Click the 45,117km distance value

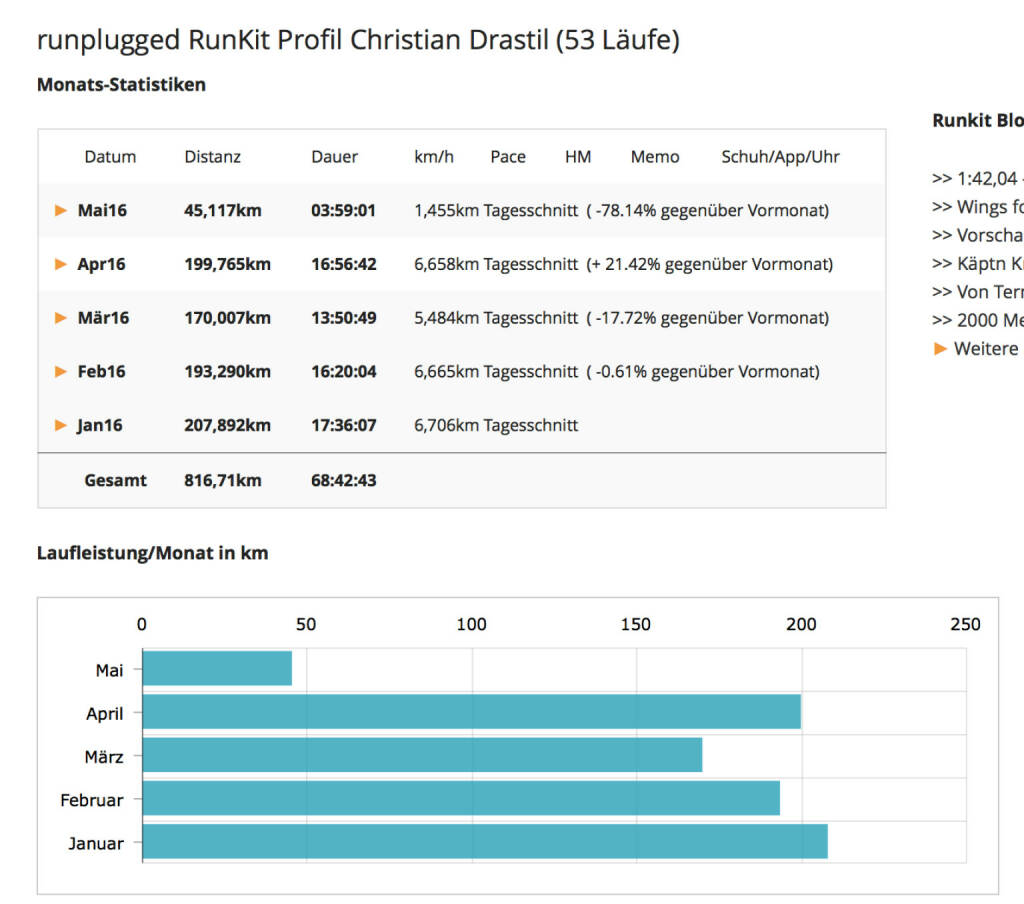pyautogui.click(x=223, y=210)
